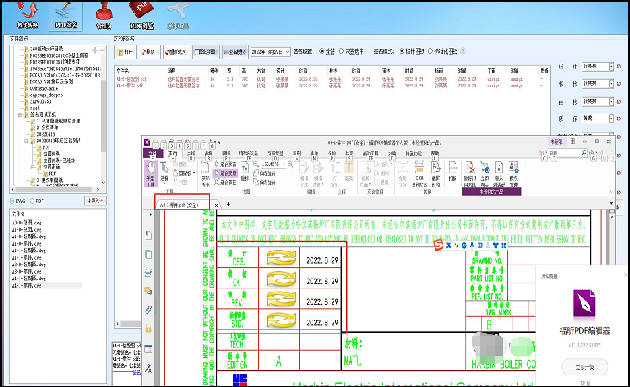Click the red rubber stamp icon in the top toolbar

point(104,15)
